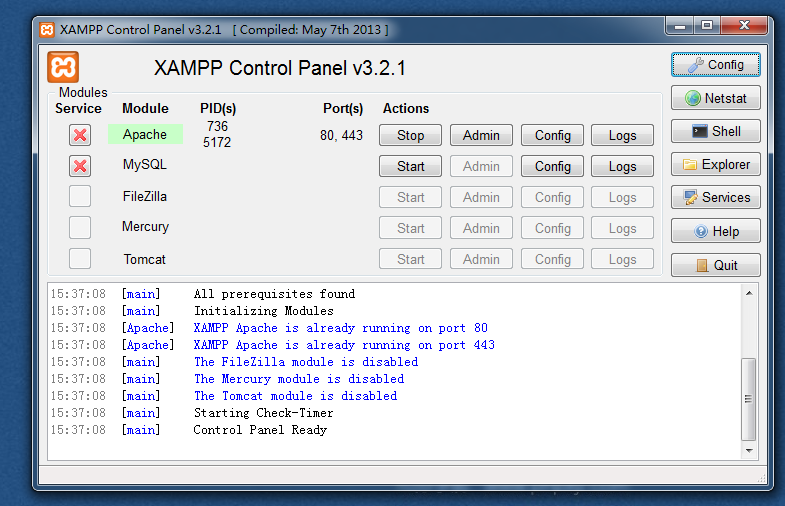The height and width of the screenshot is (506, 785).
Task: Minimize the XAMPP Control Panel window
Action: pos(680,25)
